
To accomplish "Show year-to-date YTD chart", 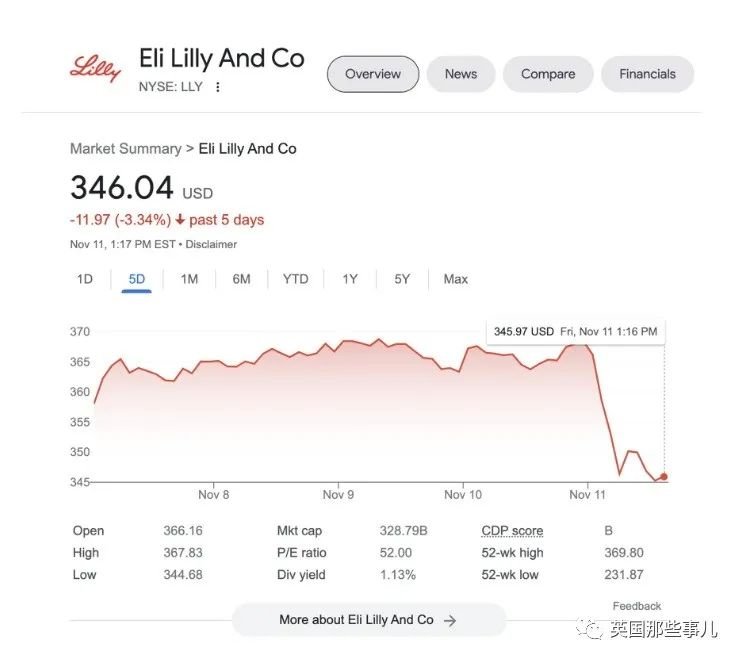I will 295,279.
